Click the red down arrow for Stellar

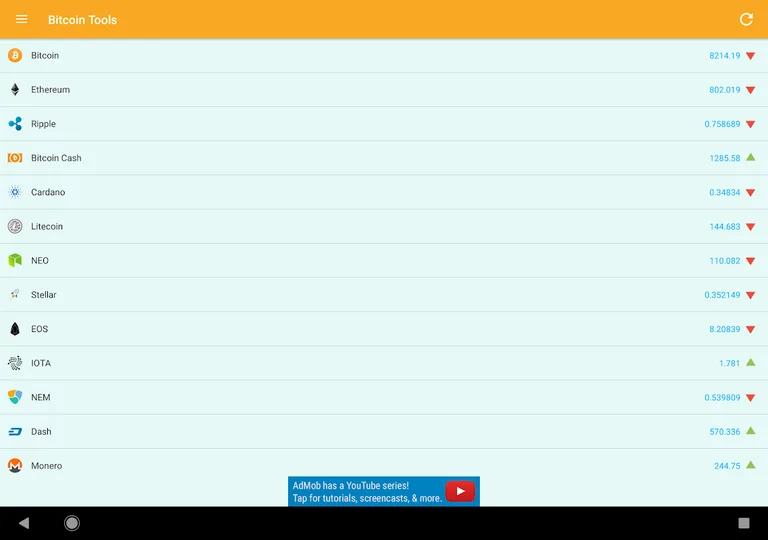point(750,295)
